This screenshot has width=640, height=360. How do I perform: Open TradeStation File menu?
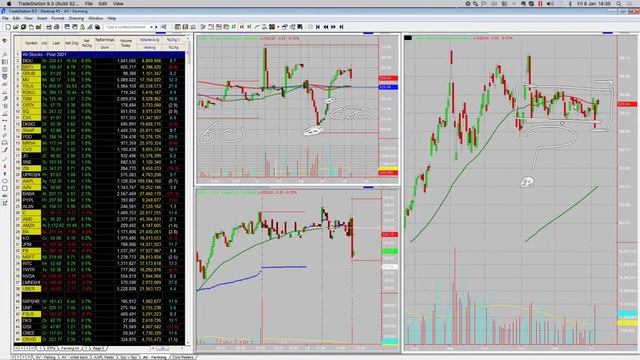point(5,18)
